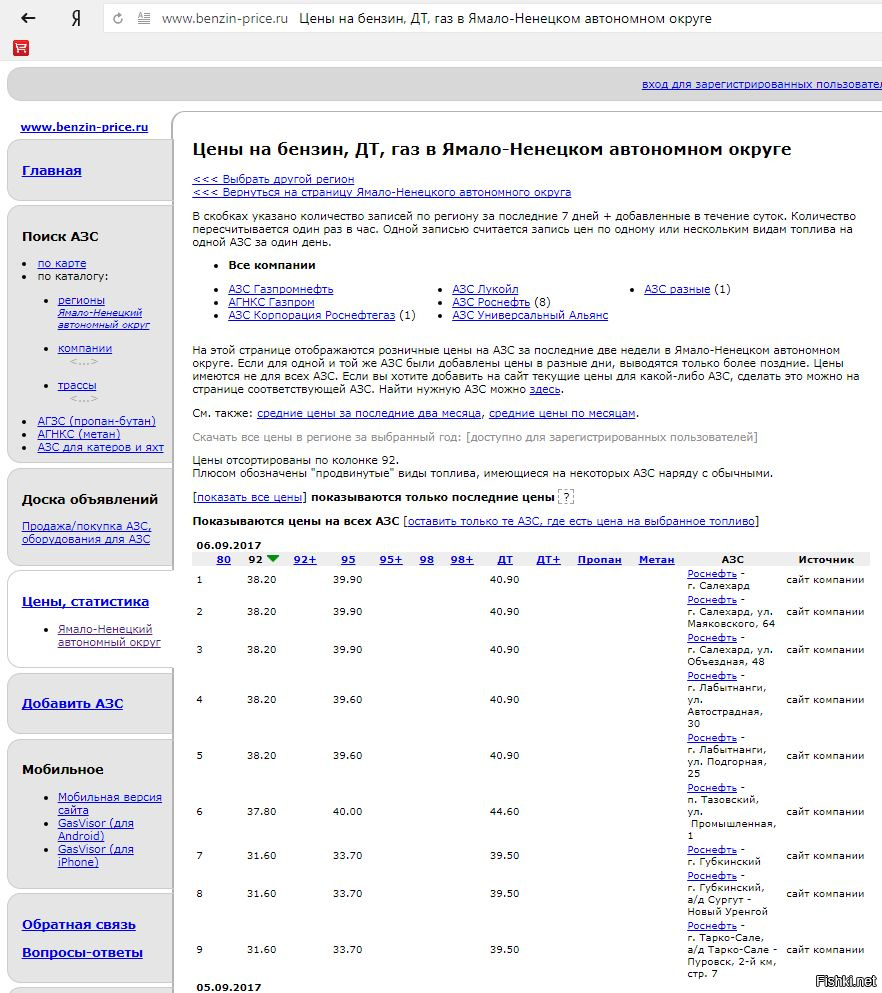
Task: Sort the table by the 98 column
Action: 427,560
